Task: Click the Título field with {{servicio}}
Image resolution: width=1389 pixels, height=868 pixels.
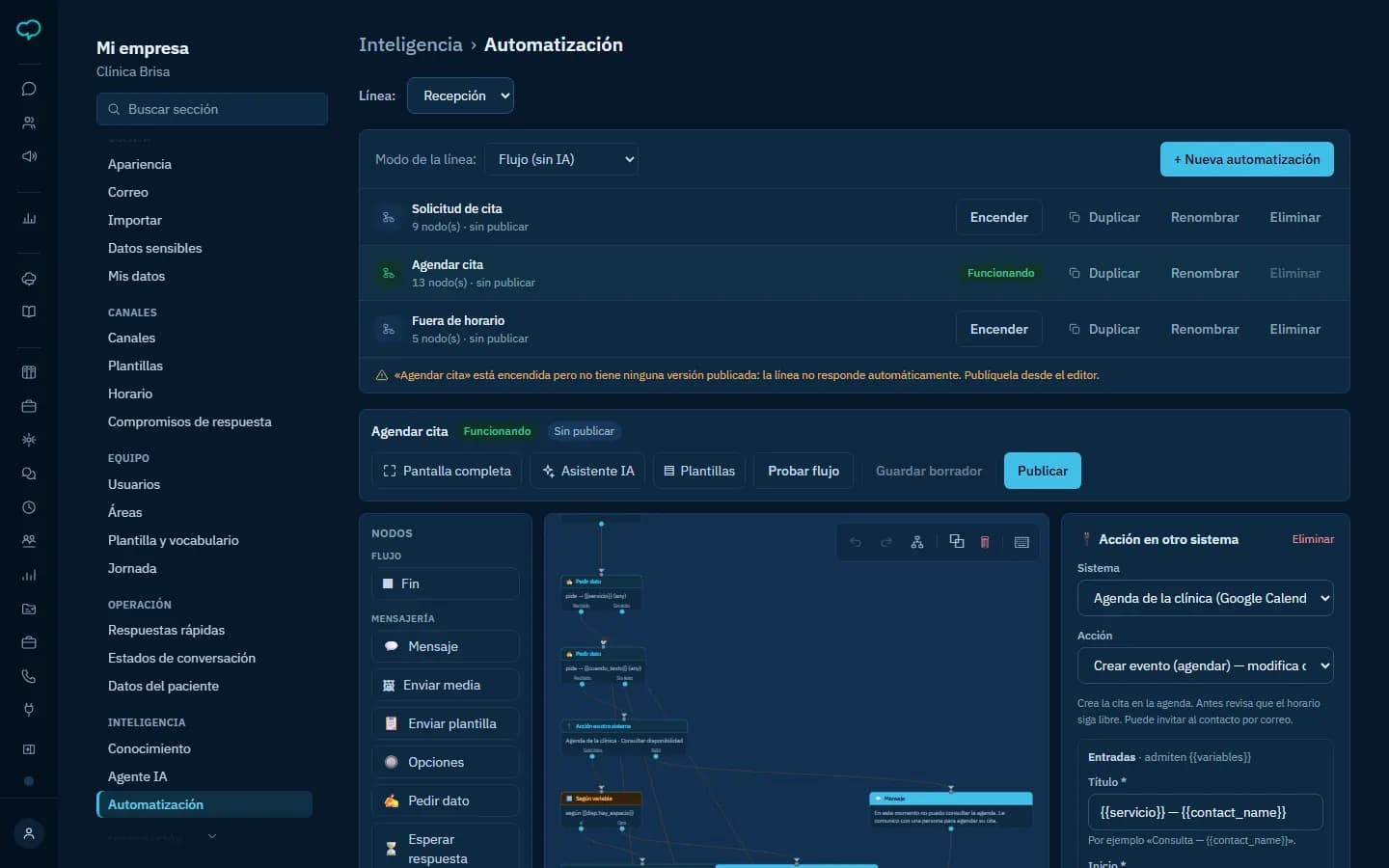Action: 1205,812
